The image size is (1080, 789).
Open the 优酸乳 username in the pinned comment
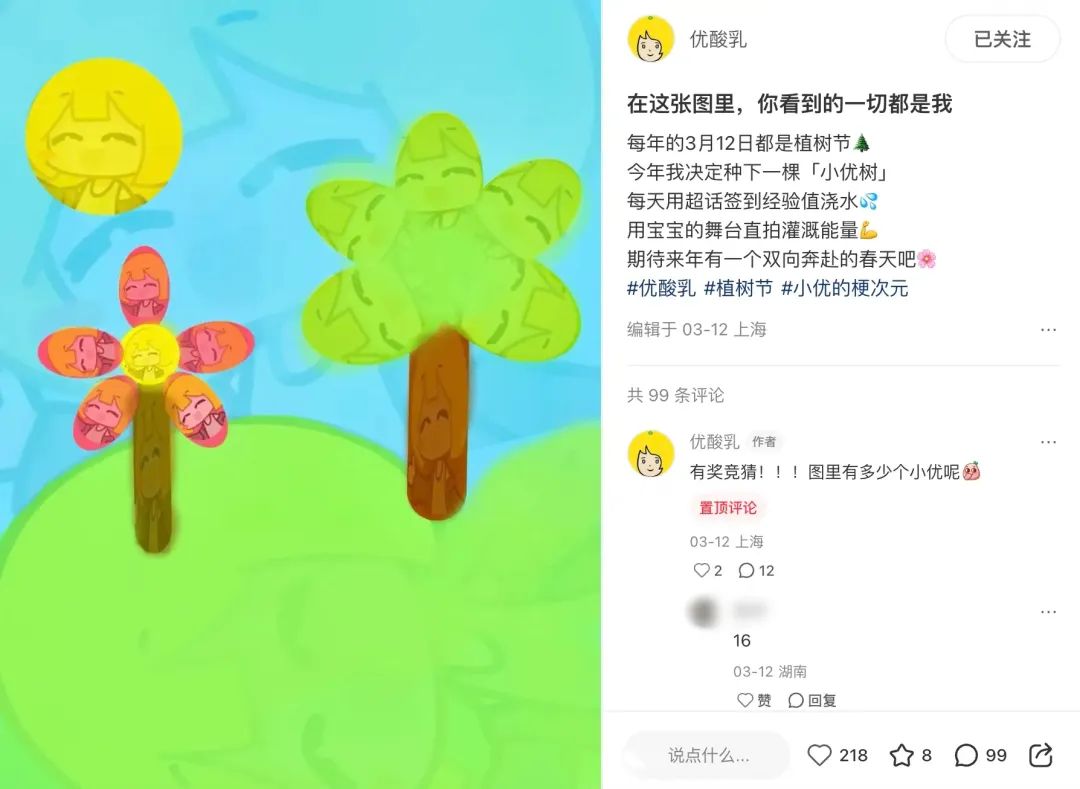(x=714, y=441)
